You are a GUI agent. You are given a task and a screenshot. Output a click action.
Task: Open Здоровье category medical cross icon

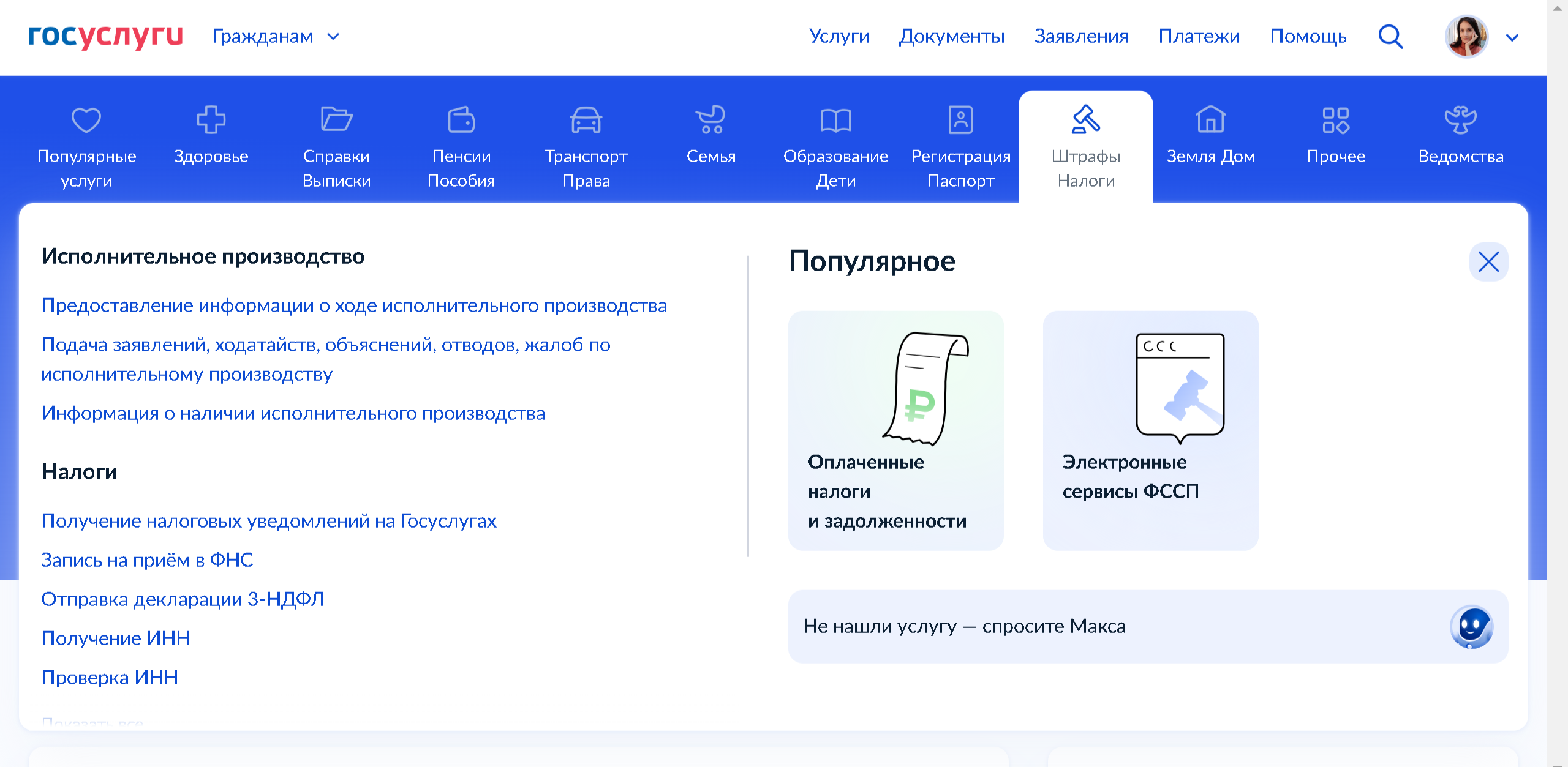pyautogui.click(x=211, y=119)
